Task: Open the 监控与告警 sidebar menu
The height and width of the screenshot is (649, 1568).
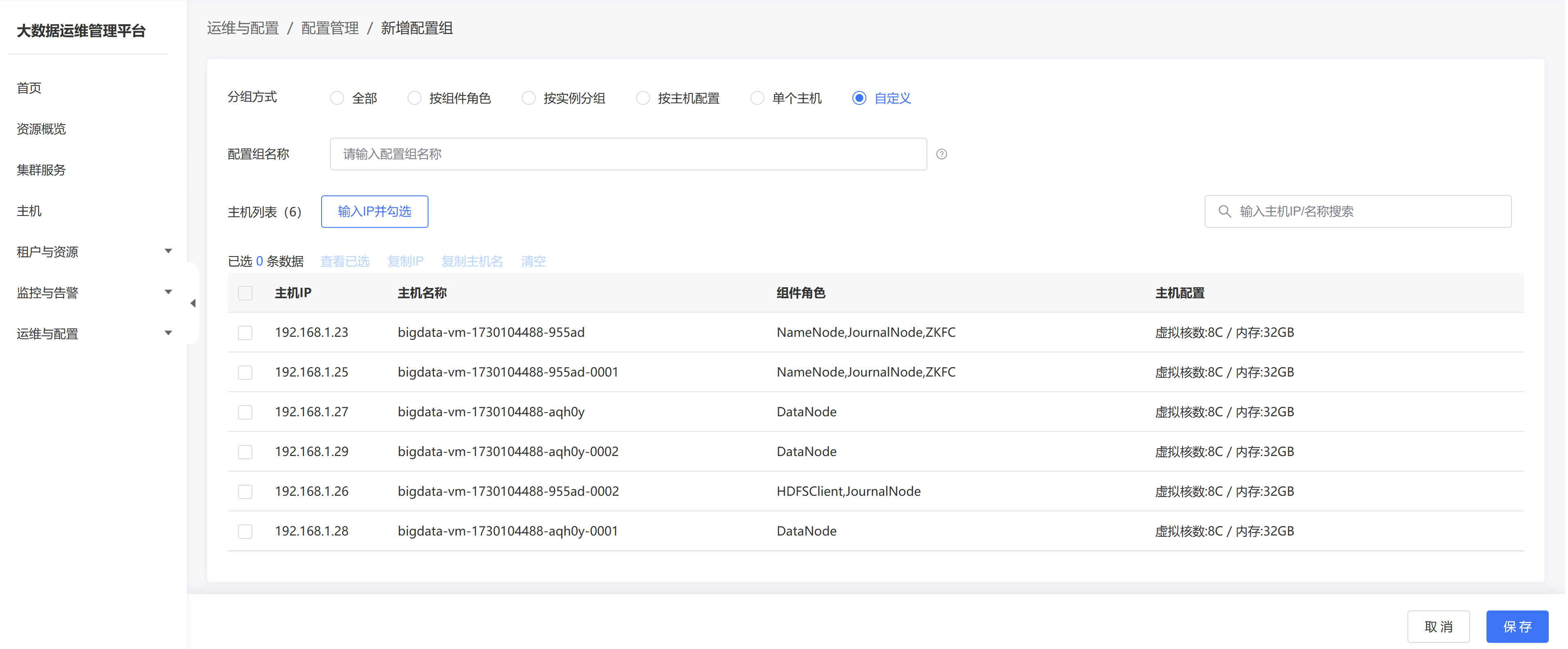Action: click(x=48, y=293)
